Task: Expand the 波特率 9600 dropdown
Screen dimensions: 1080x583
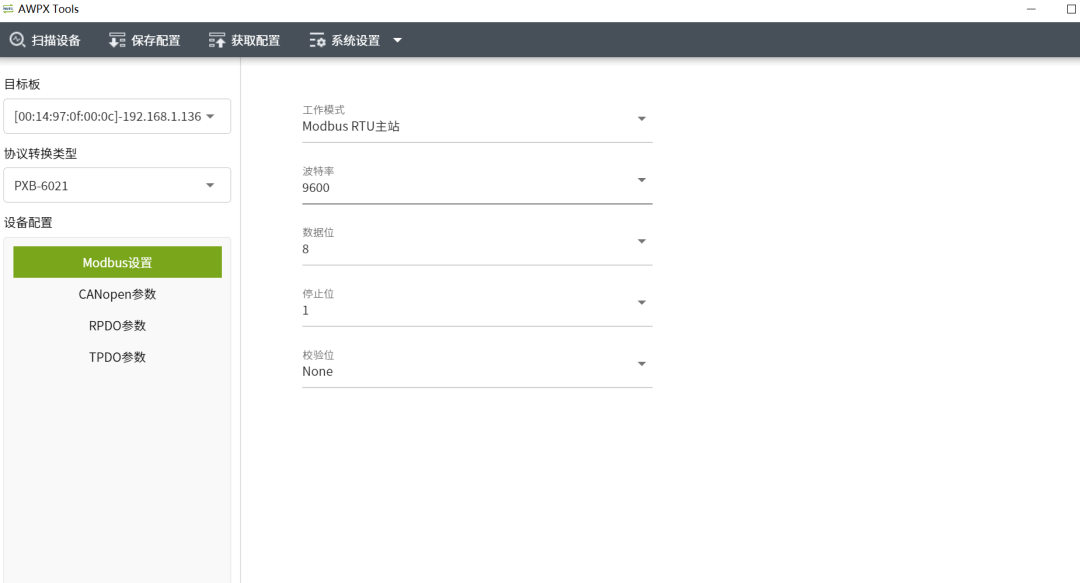Action: point(477,183)
